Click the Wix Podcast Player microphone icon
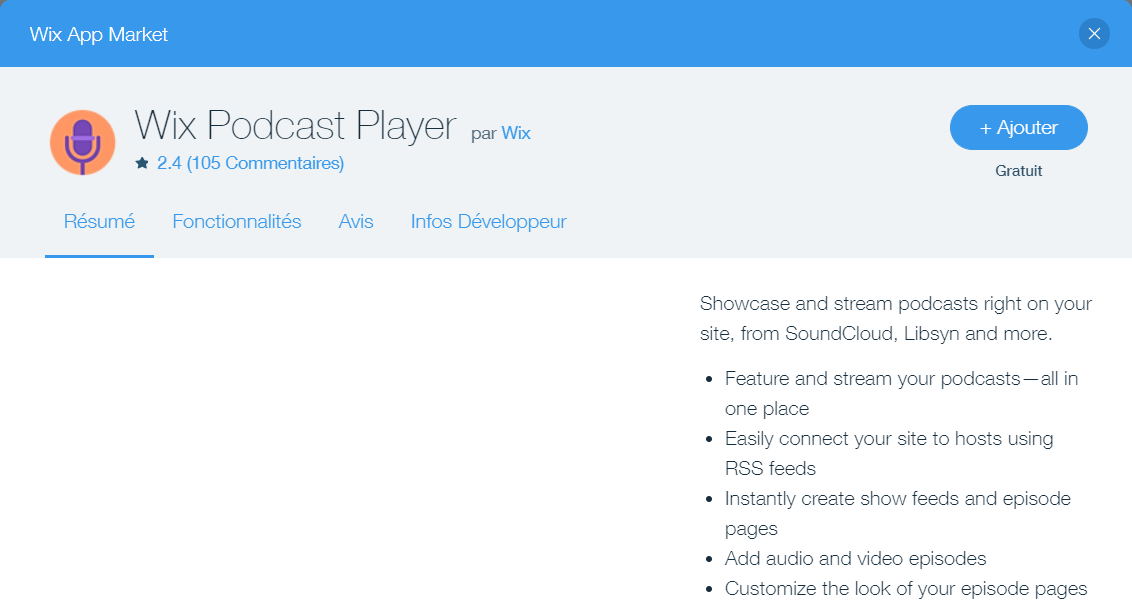Screen dimensions: 1132x603 [82, 142]
